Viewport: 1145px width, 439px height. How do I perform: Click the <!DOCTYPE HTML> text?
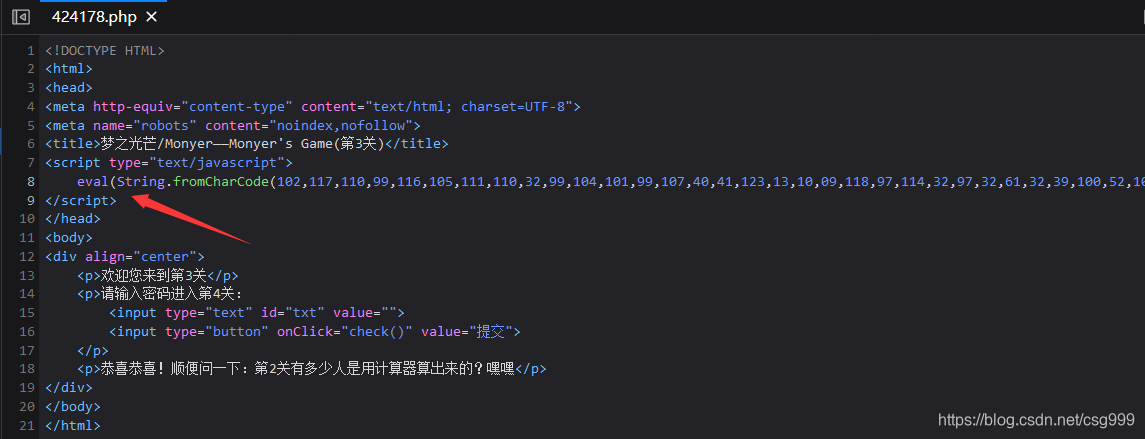105,50
